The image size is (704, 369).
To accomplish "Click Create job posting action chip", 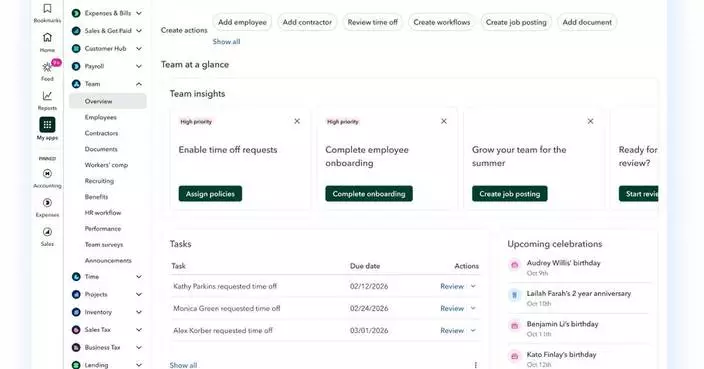I will tap(516, 22).
